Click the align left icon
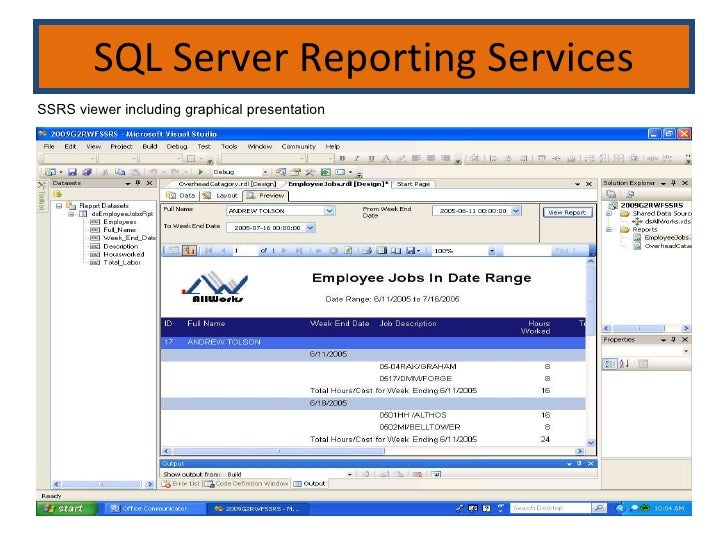The image size is (728, 546). 416,158
